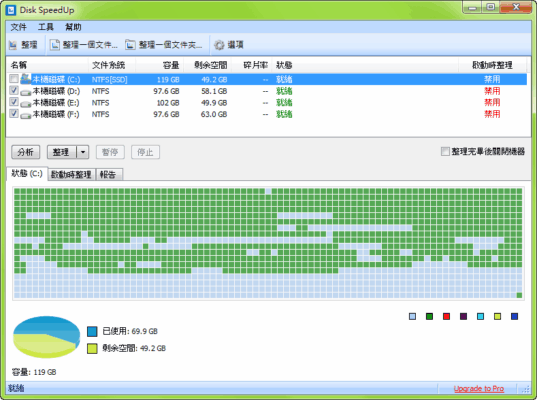Click the defrag single file toolbar icon
Viewport: 537px width, 400px height.
tap(54, 45)
